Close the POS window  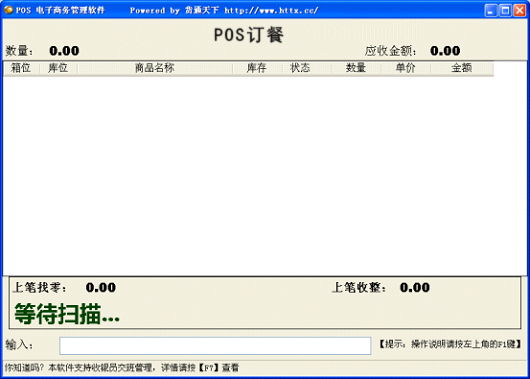tap(520, 10)
